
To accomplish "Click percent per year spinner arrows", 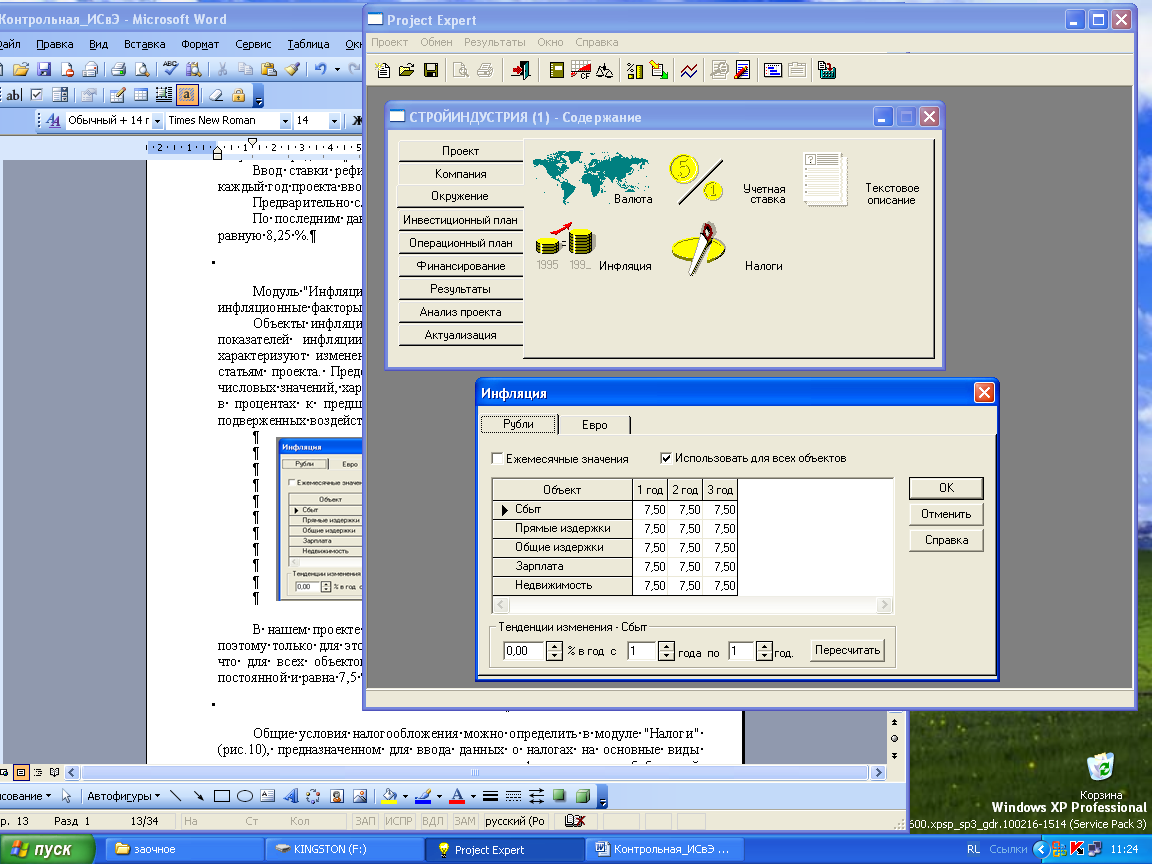I will click(x=555, y=651).
